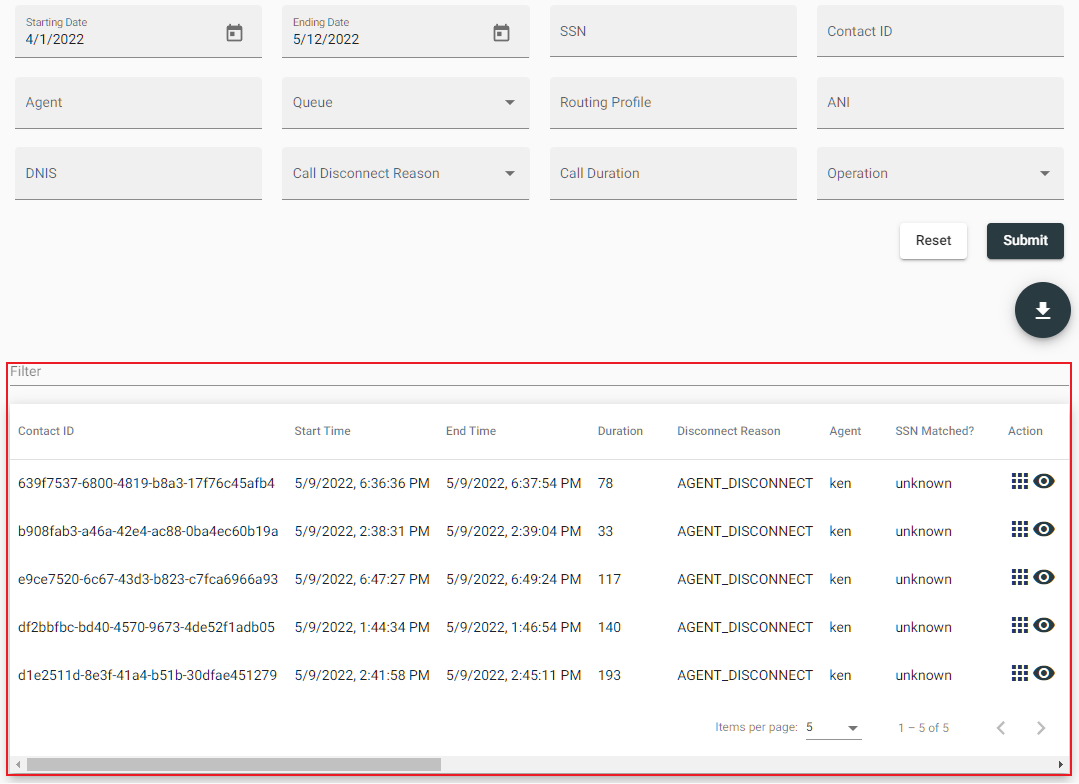Click duration value 78
This screenshot has height=784, width=1079.
tap(605, 483)
